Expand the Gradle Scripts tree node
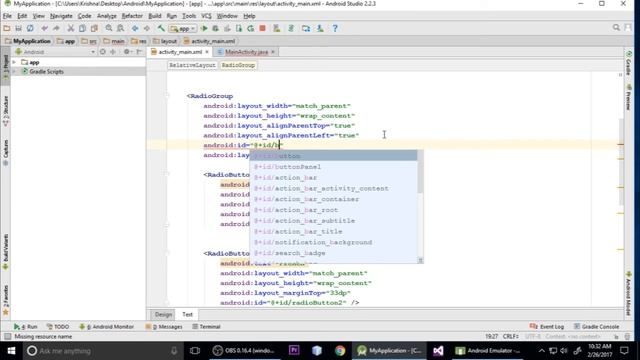640x360 pixels. [15, 71]
